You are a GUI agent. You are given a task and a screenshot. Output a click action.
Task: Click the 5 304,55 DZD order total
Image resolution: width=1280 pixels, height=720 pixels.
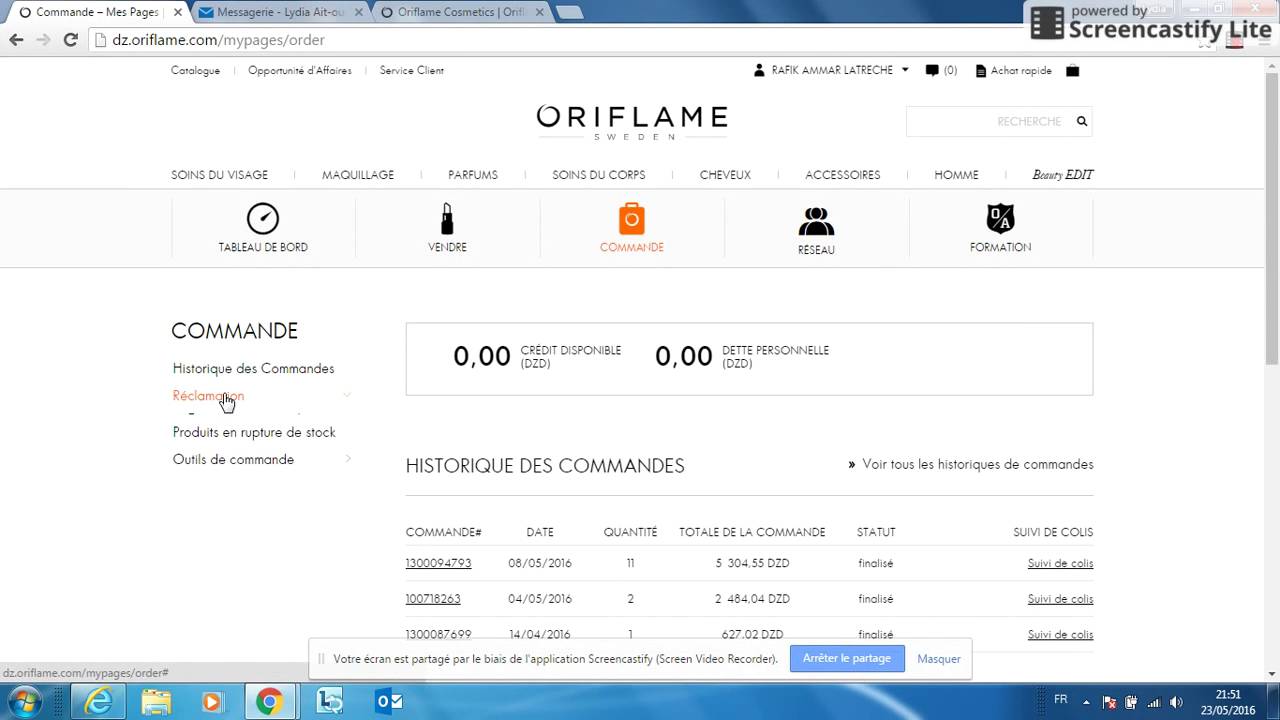pos(752,563)
